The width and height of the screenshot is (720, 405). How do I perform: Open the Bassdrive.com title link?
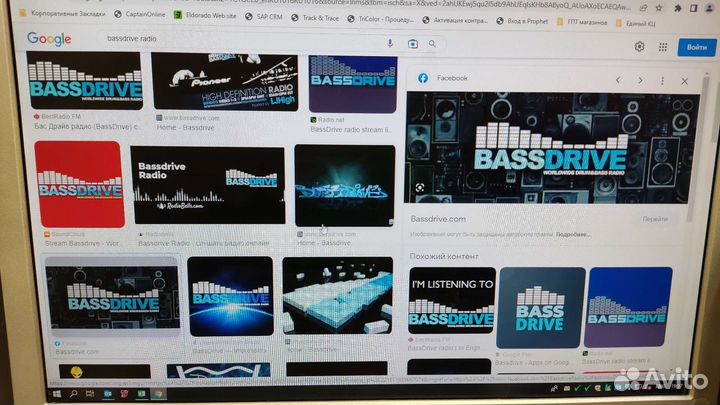click(x=438, y=219)
